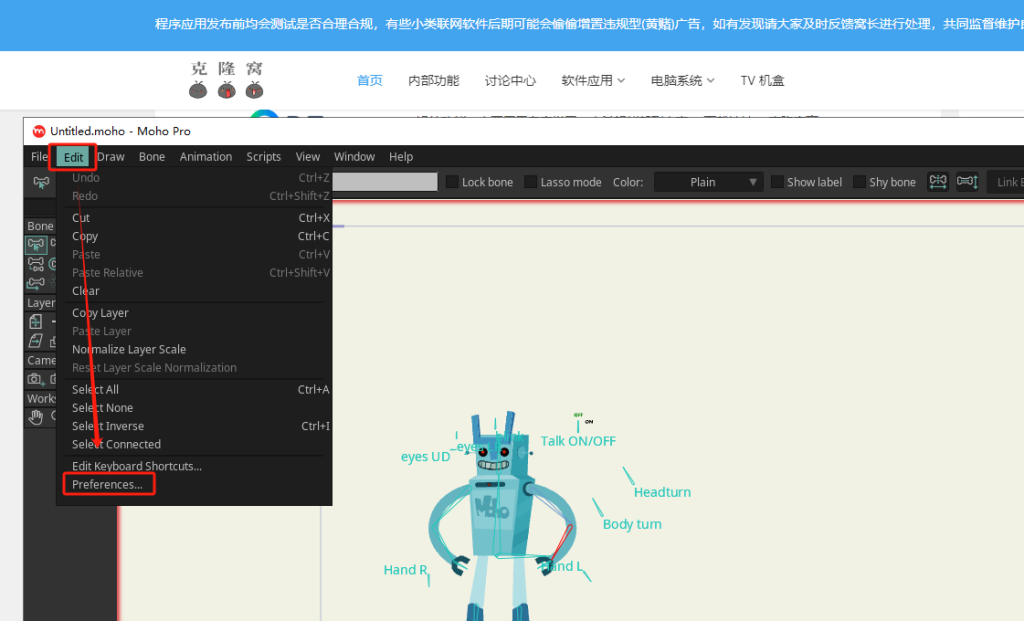Click the add new layer icon

tap(36, 321)
